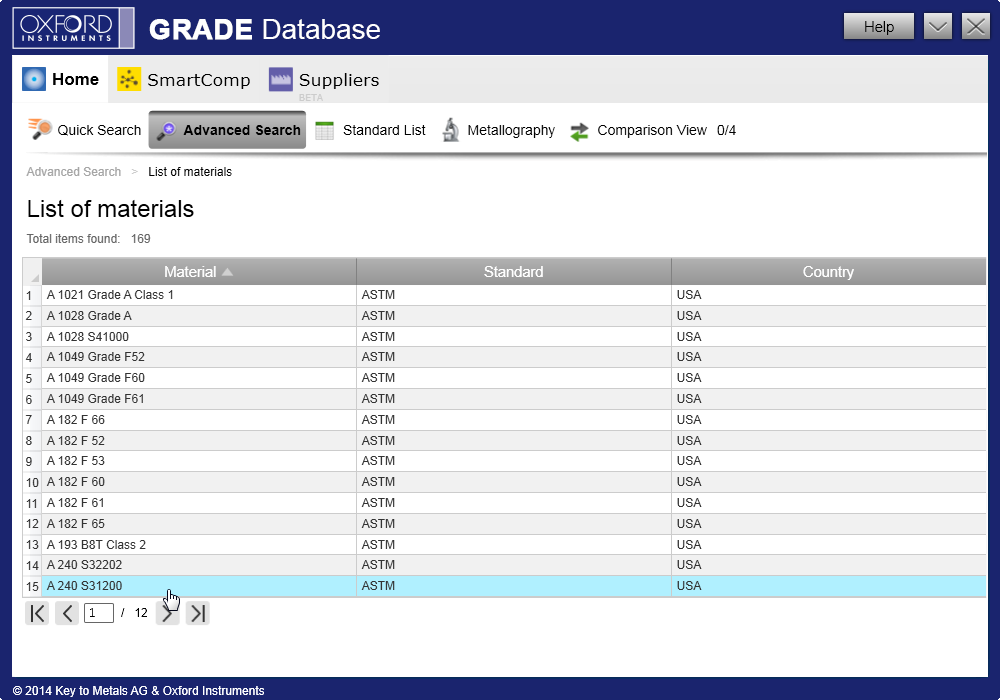1000x700 pixels.
Task: Click the 0/4 comparison counter
Action: pos(726,130)
